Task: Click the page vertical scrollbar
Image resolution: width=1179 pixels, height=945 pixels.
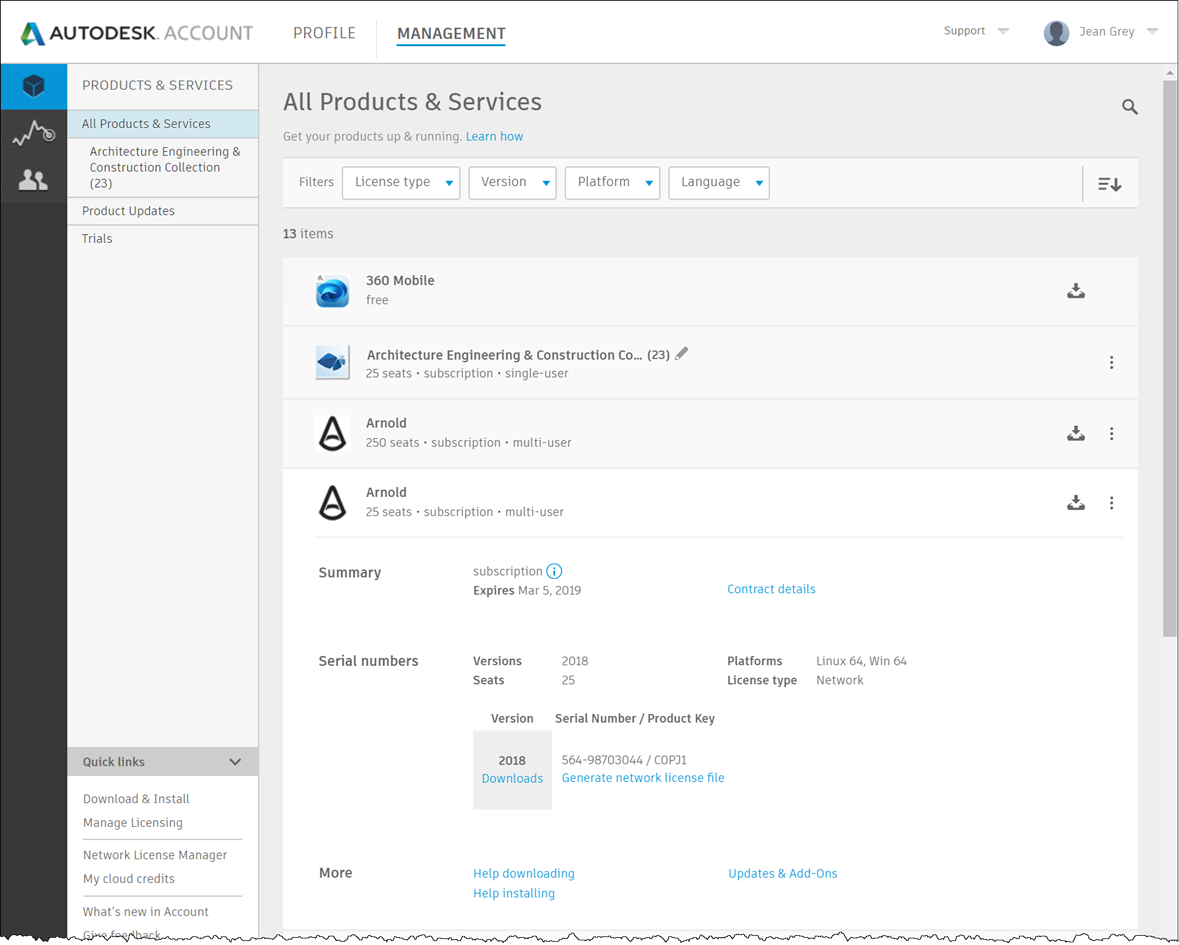Action: pyautogui.click(x=1170, y=350)
